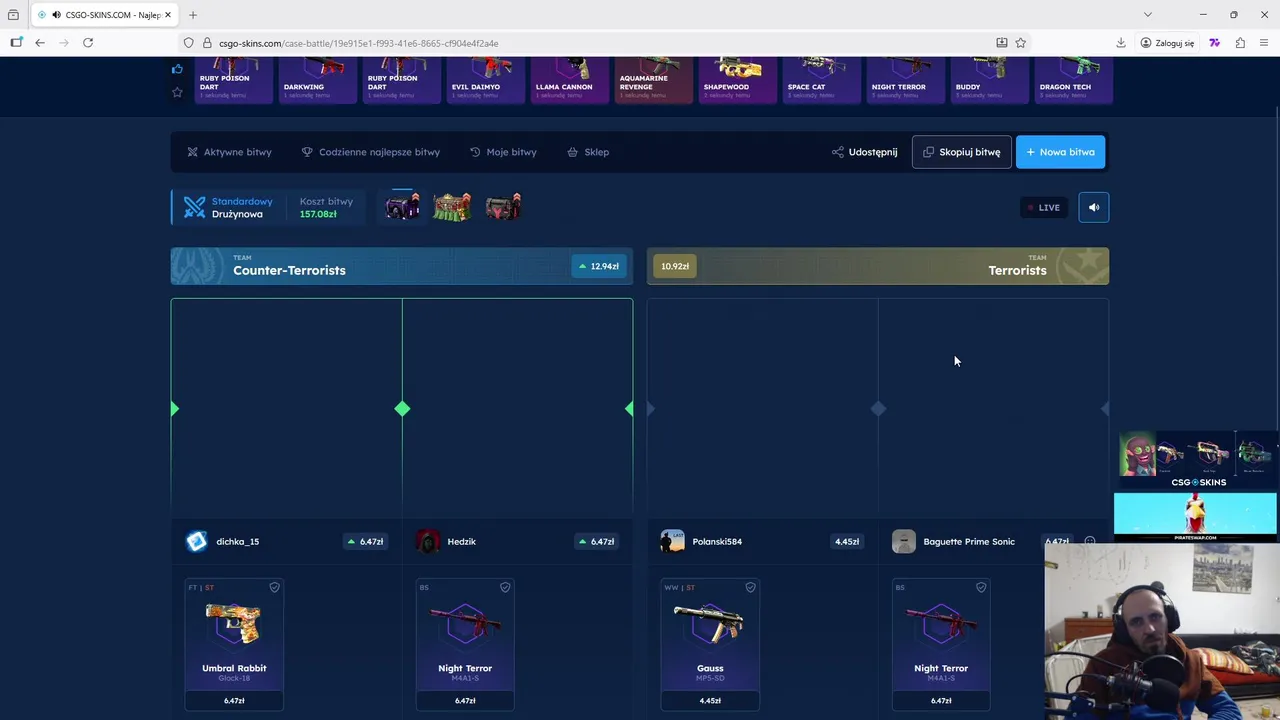Open the Sklep tab
Image resolution: width=1280 pixels, height=720 pixels.
588,152
